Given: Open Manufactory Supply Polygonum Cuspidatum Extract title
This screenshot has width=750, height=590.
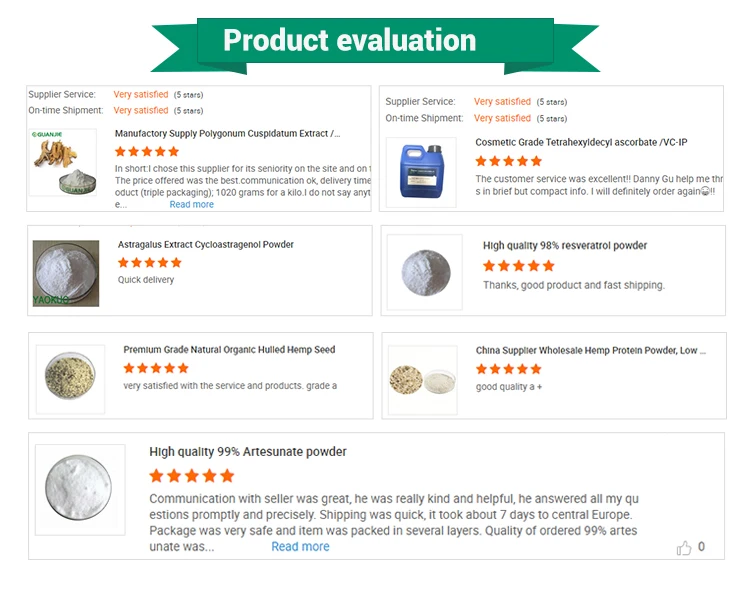Looking at the screenshot, I should 227,133.
